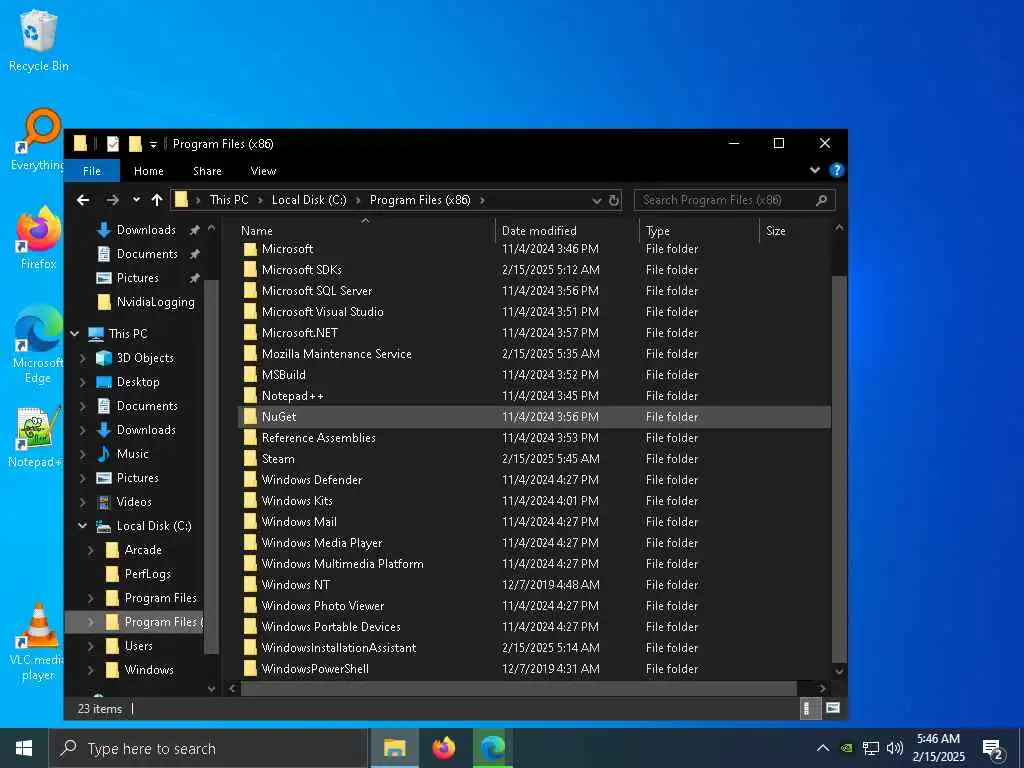Click the Forward navigation arrow
This screenshot has width=1024, height=768.
pos(112,200)
